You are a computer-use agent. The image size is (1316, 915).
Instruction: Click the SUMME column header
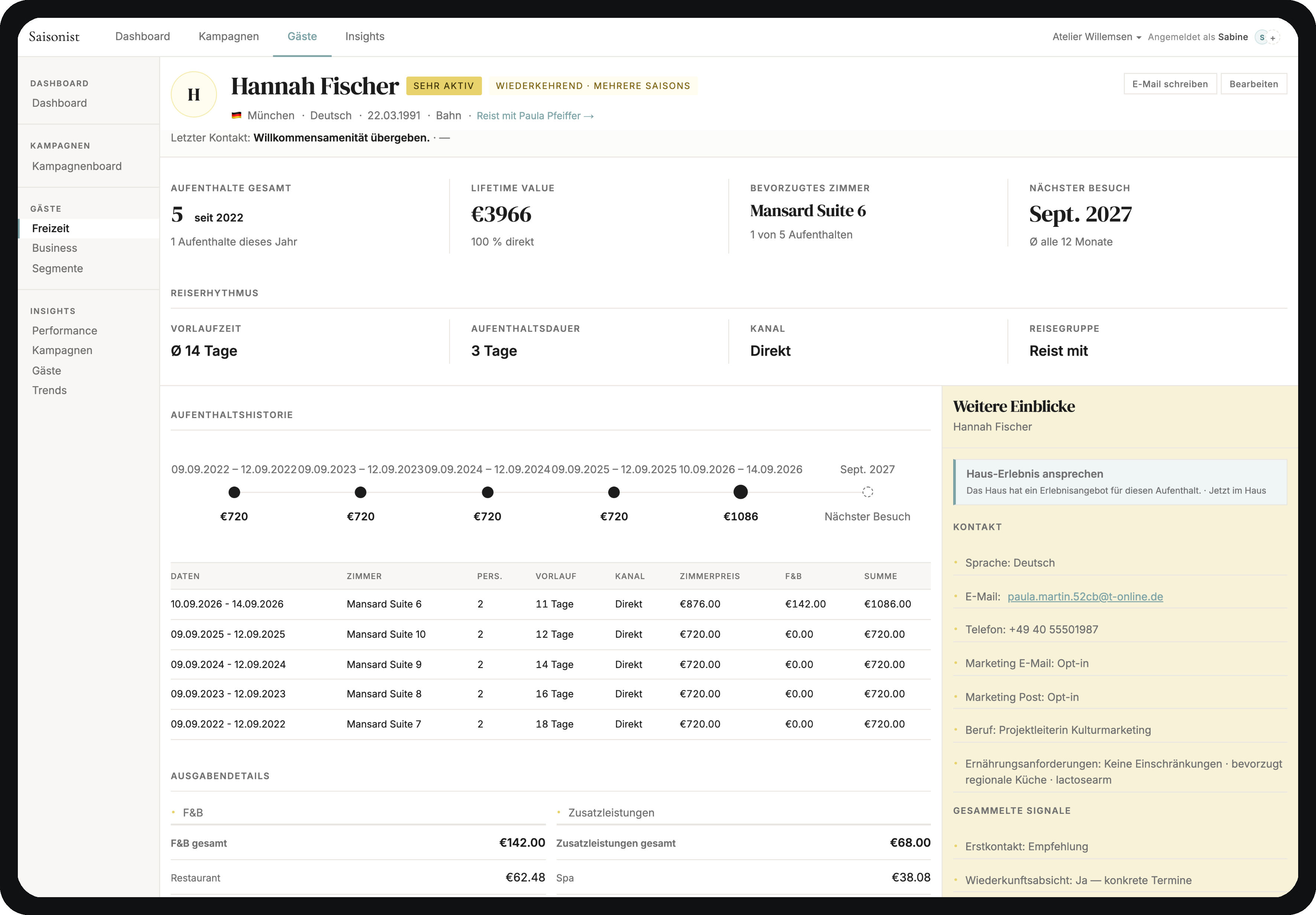coord(881,576)
